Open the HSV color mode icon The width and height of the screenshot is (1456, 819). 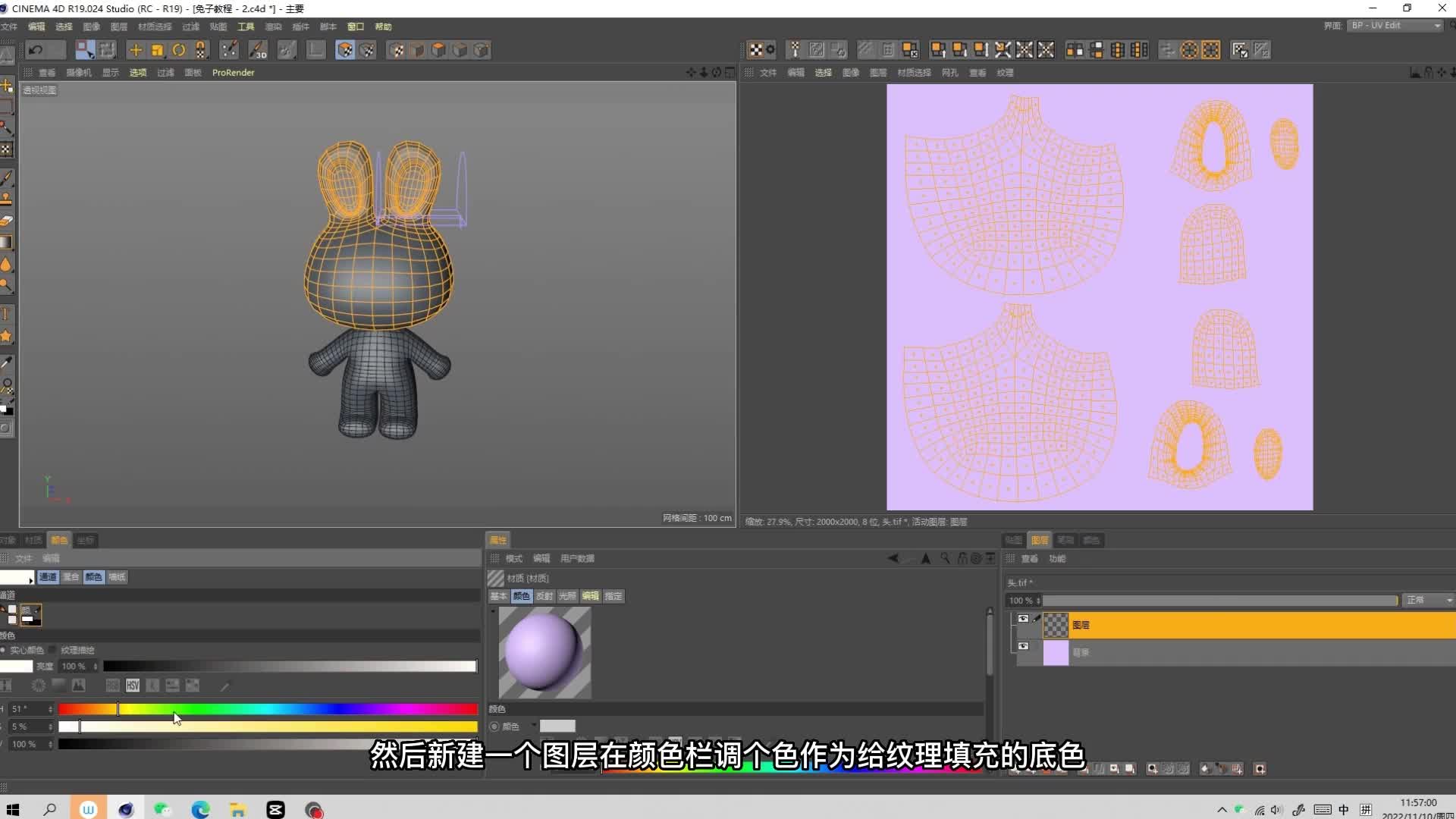coord(133,686)
